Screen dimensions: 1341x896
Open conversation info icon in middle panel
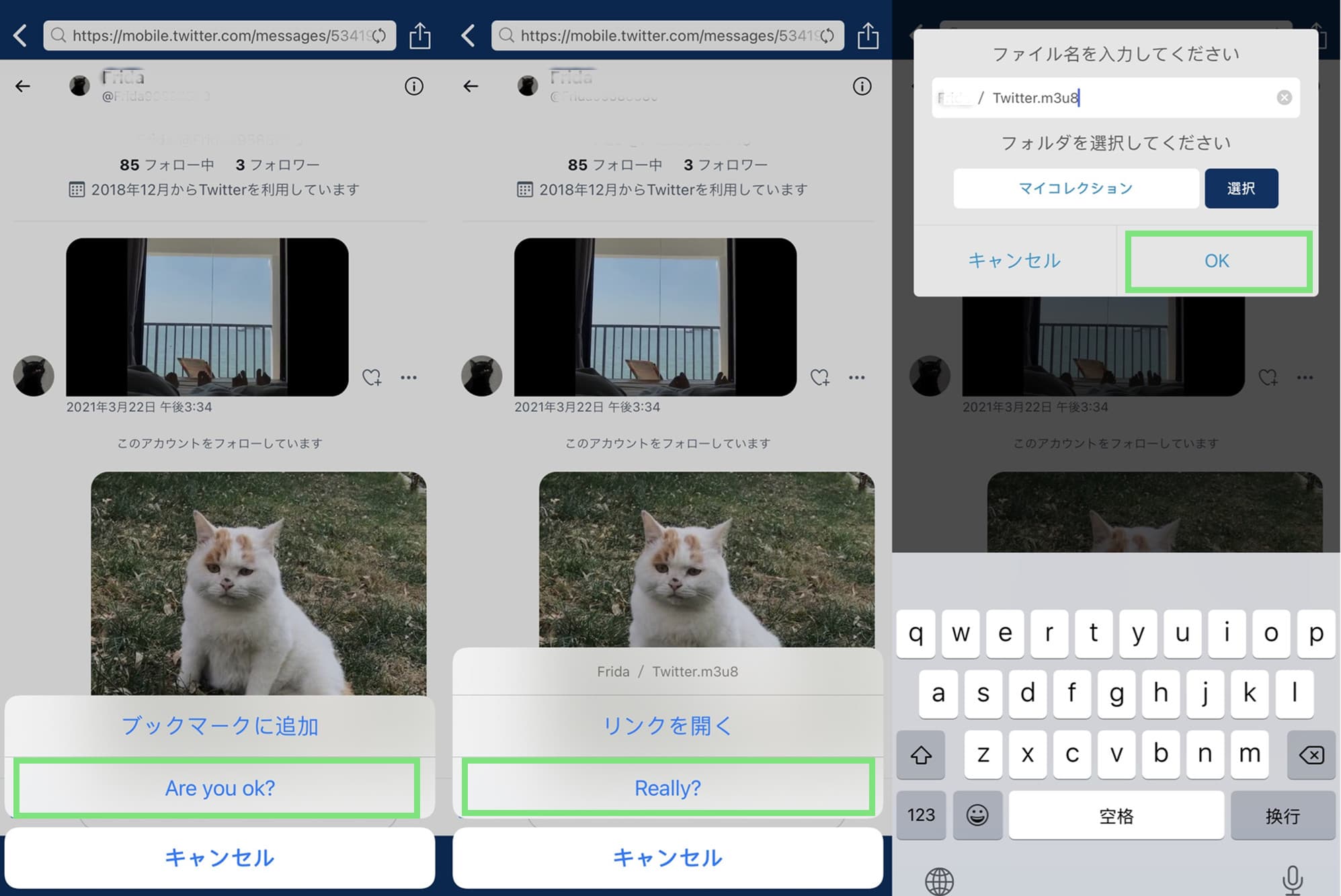pos(862,86)
